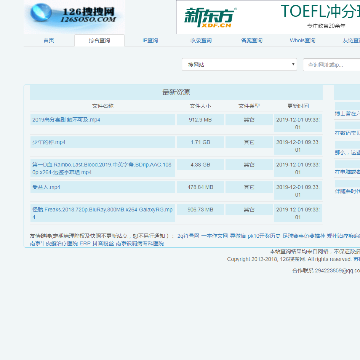Select the highlighted second navigation tab
The image size is (360, 360).
tap(99, 41)
